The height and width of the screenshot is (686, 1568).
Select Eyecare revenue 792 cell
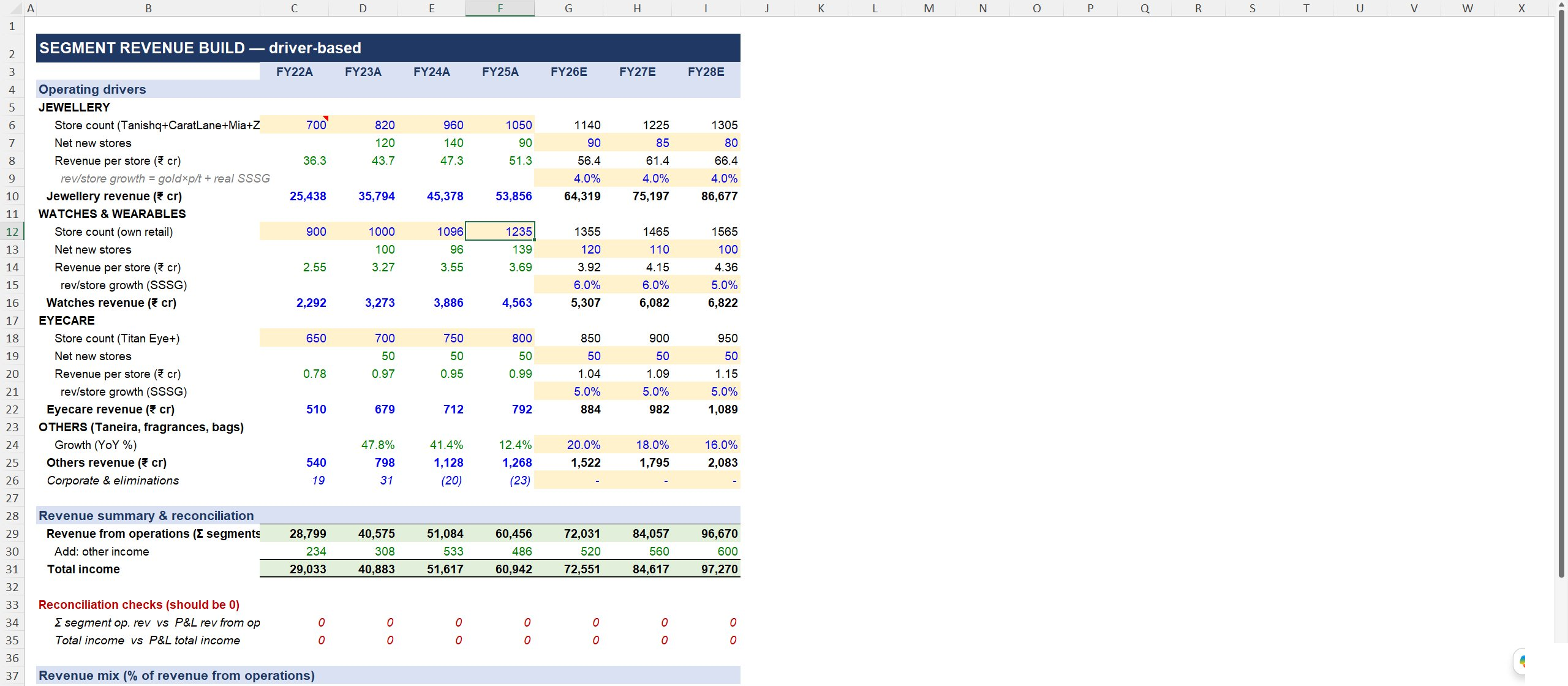500,409
